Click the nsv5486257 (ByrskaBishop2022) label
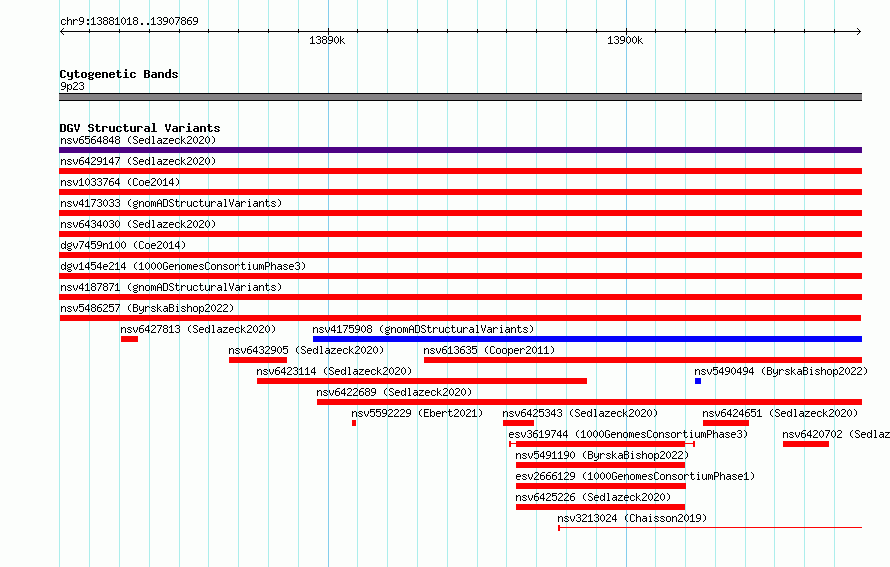Screen dimensions: 890x567 147,308
